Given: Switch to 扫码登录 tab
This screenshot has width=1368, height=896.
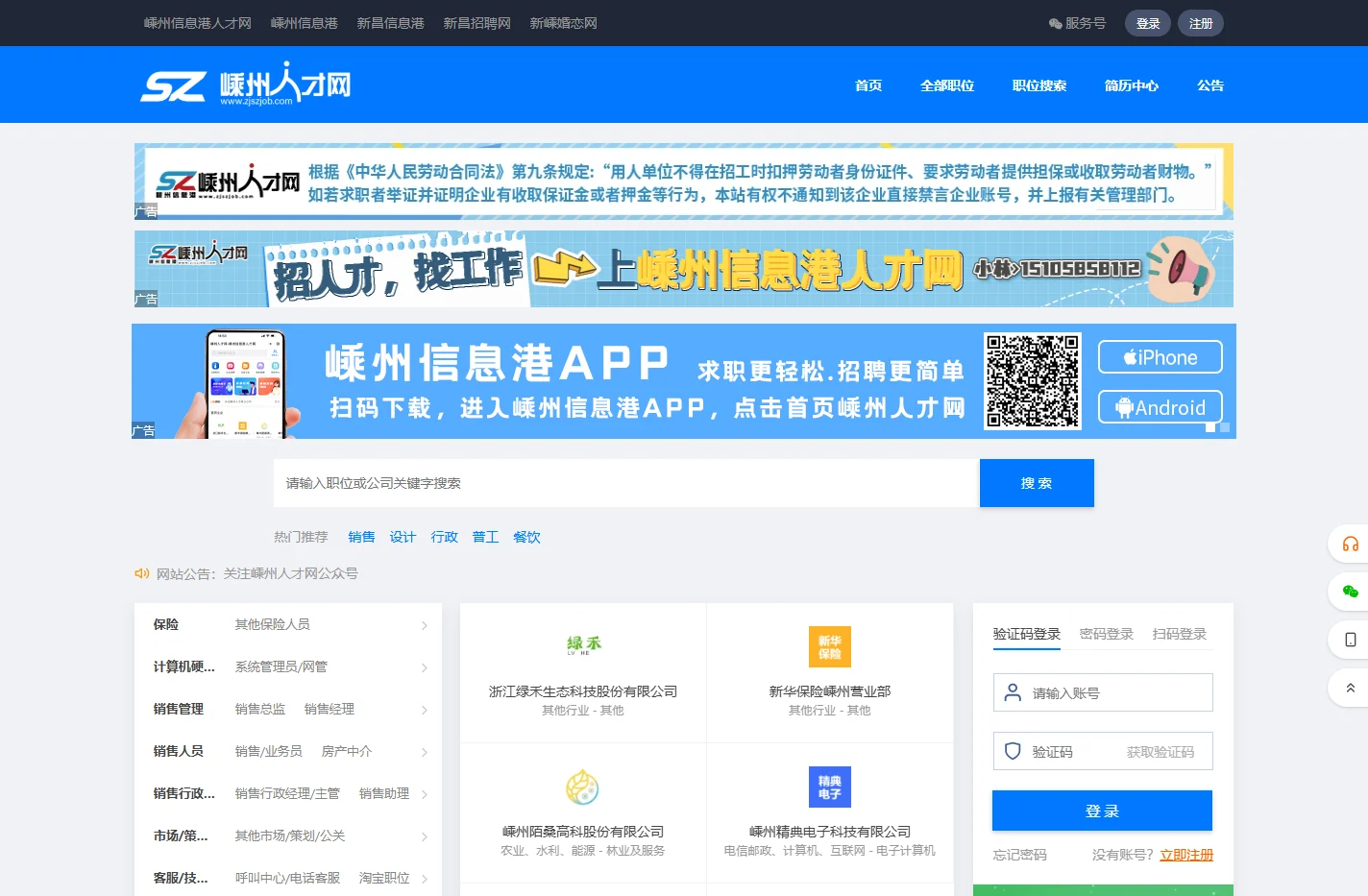Looking at the screenshot, I should click(1180, 634).
